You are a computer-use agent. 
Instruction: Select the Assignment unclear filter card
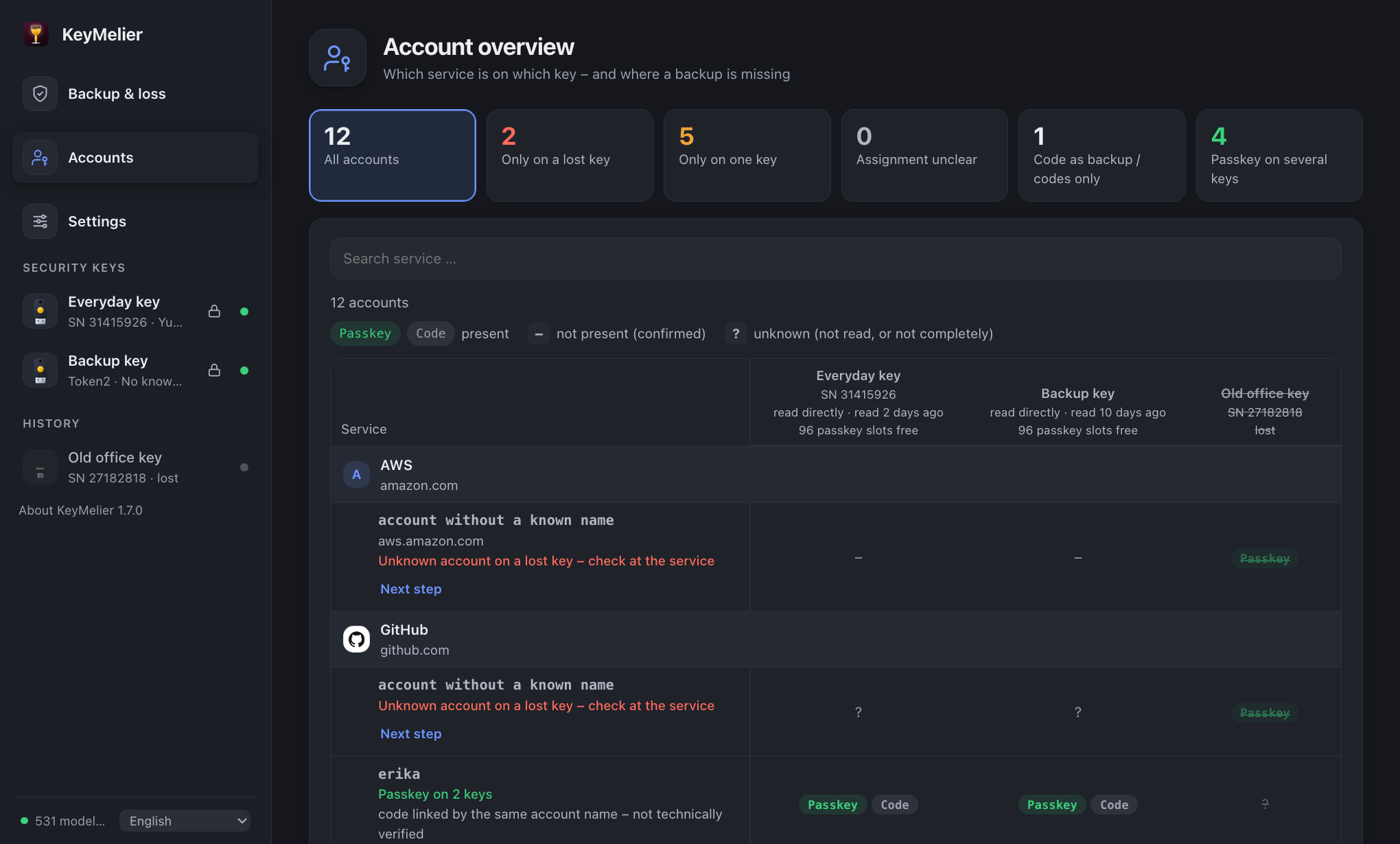(x=924, y=155)
